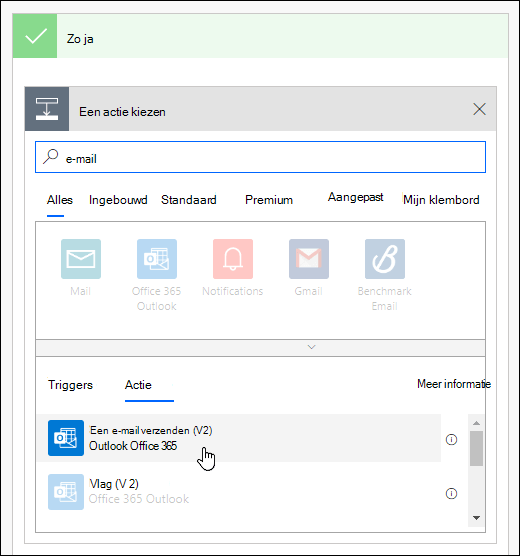Click in the e-mail search field
The width and height of the screenshot is (520, 556).
pyautogui.click(x=260, y=157)
